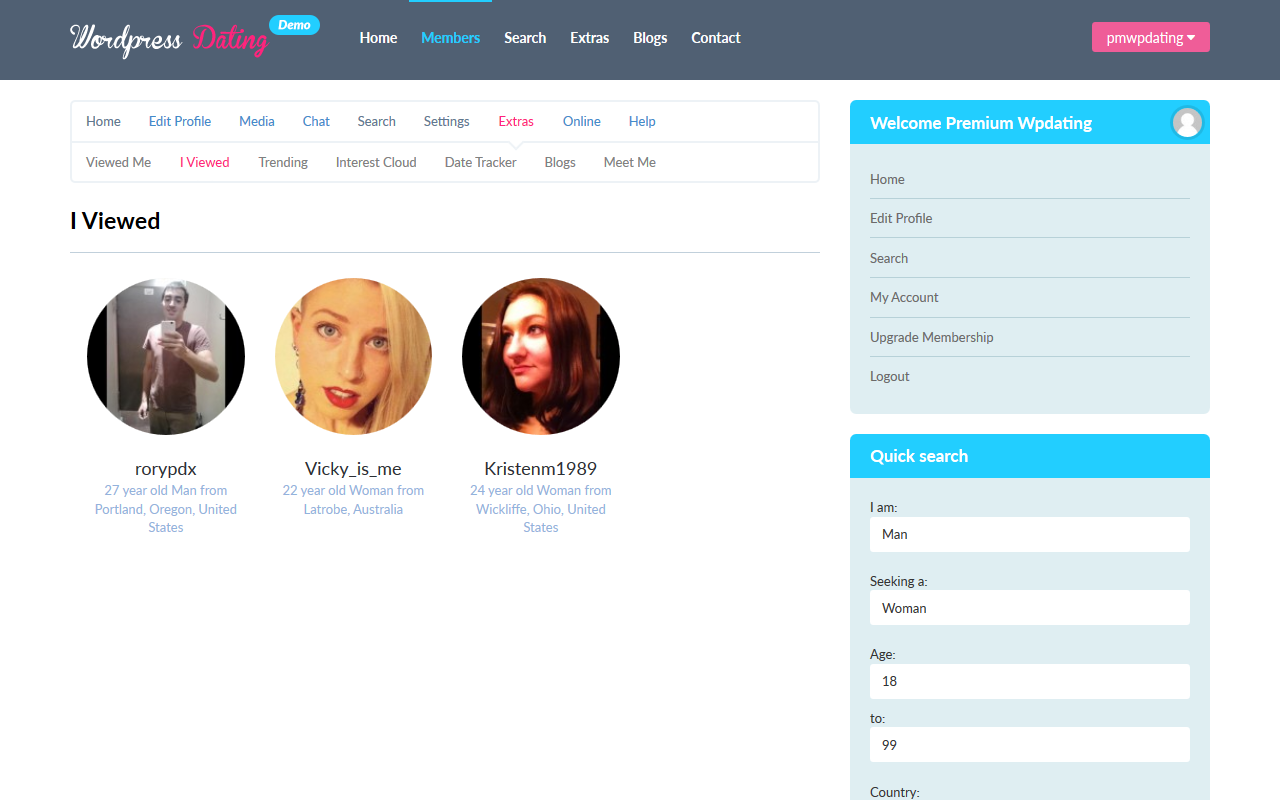The width and height of the screenshot is (1280, 800).
Task: Open the Viewed Me sub-tab
Action: [119, 162]
